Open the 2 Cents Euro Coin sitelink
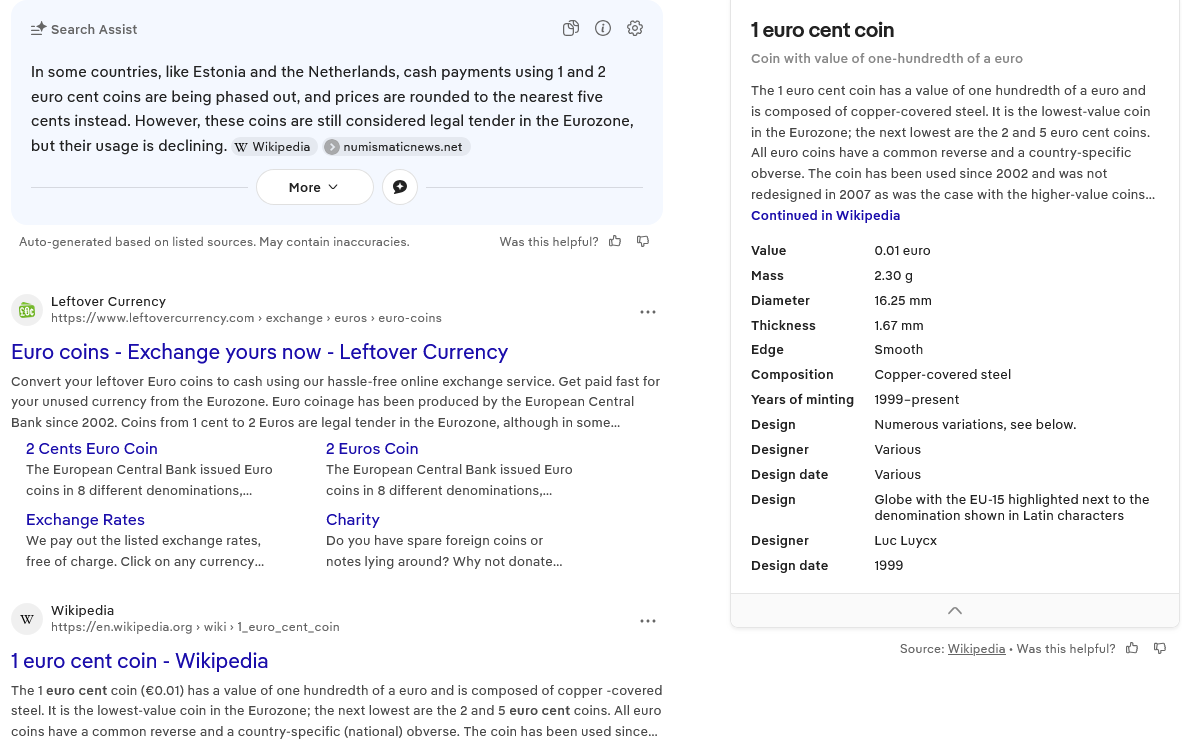 (92, 449)
